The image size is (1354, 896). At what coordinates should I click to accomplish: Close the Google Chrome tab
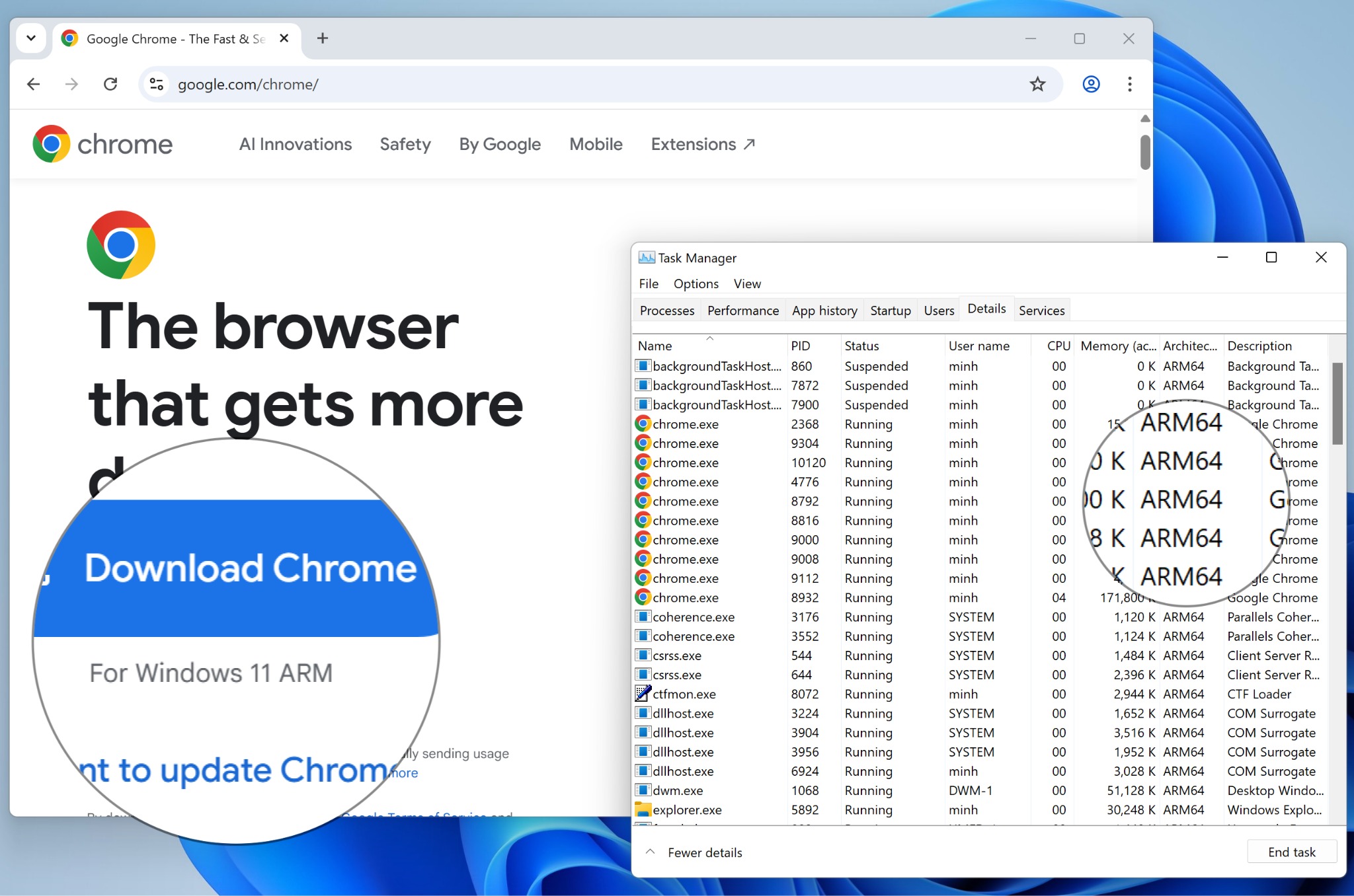(x=284, y=38)
